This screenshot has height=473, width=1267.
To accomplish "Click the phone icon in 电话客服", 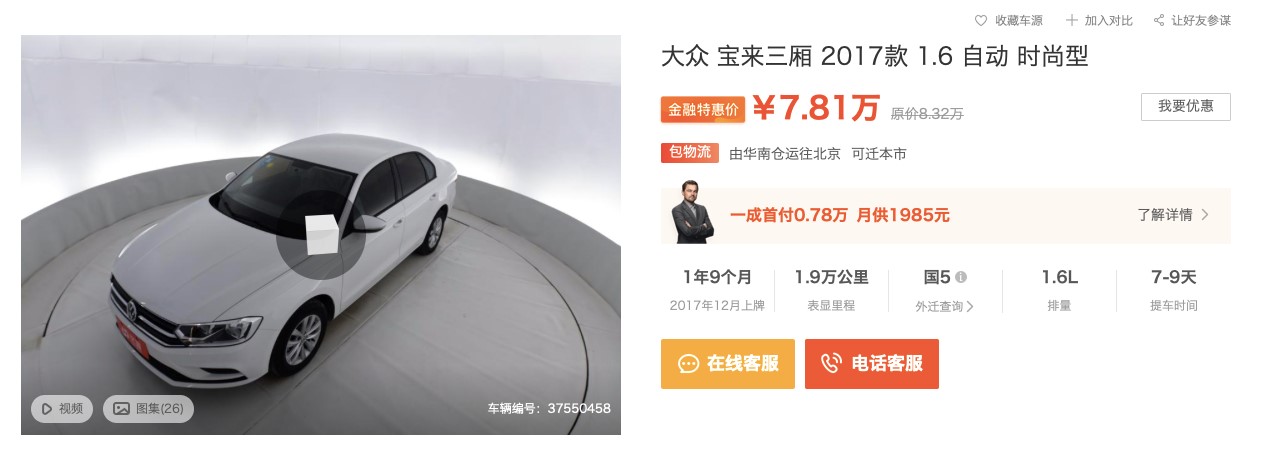I will 832,364.
